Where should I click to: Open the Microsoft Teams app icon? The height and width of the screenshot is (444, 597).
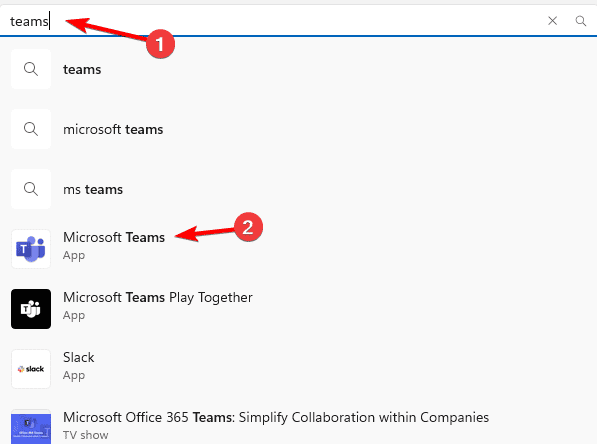tap(31, 249)
